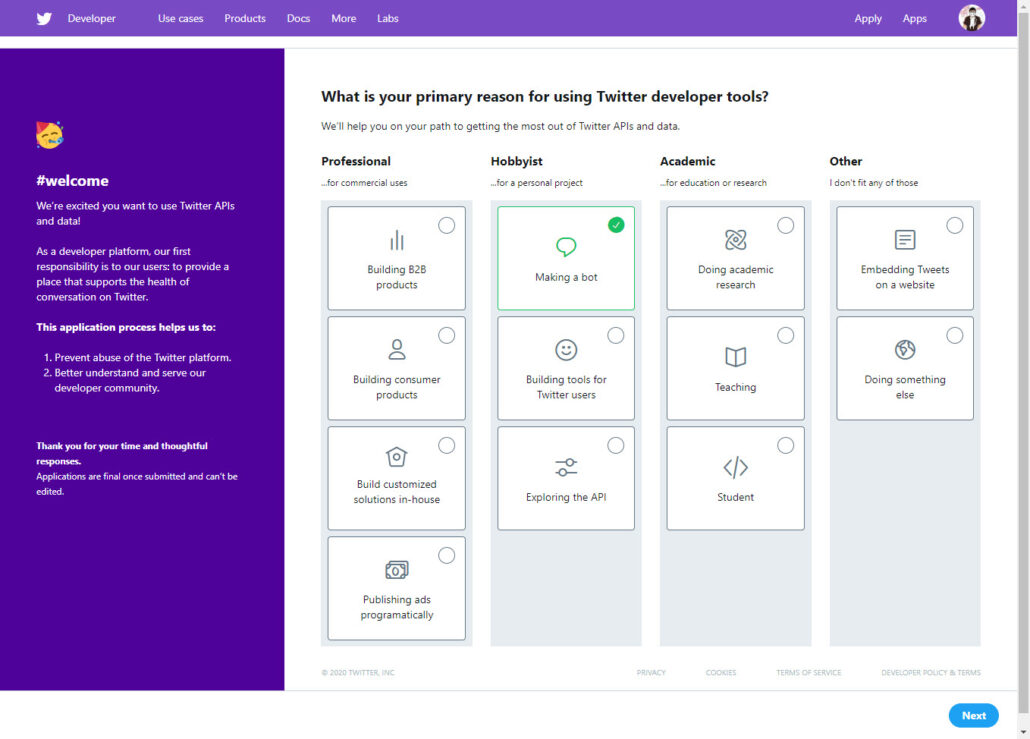Screen dimensions: 1030x739
Task: Click the Twitter bird logo
Action: (x=44, y=18)
